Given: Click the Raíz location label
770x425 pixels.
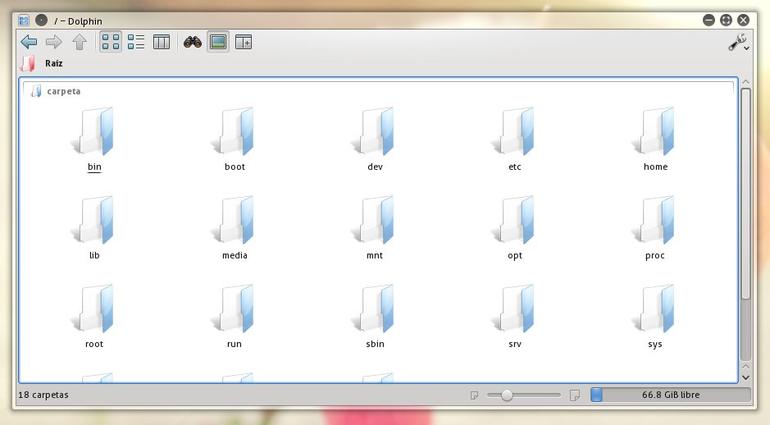Looking at the screenshot, I should tap(54, 63).
